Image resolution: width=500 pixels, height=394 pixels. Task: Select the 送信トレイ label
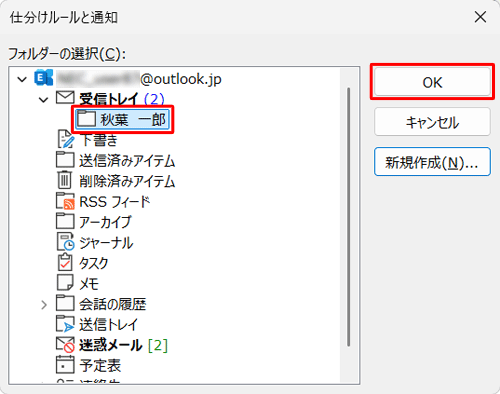pos(108,325)
